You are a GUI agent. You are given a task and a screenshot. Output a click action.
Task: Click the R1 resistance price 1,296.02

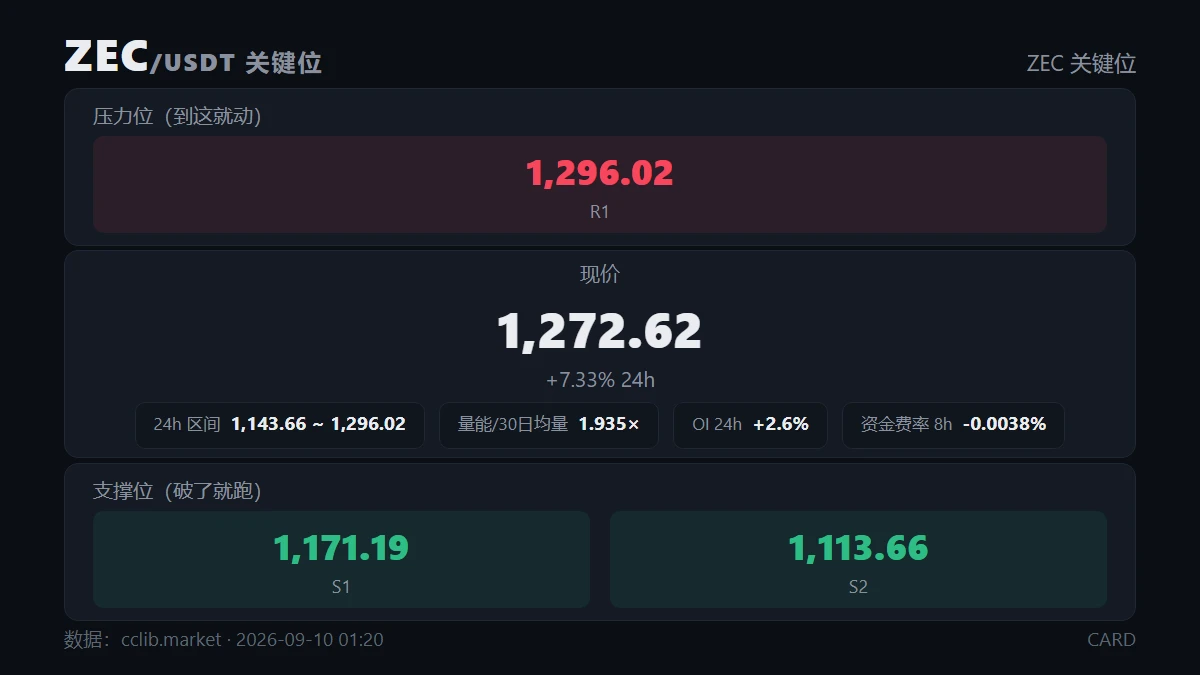(x=600, y=173)
